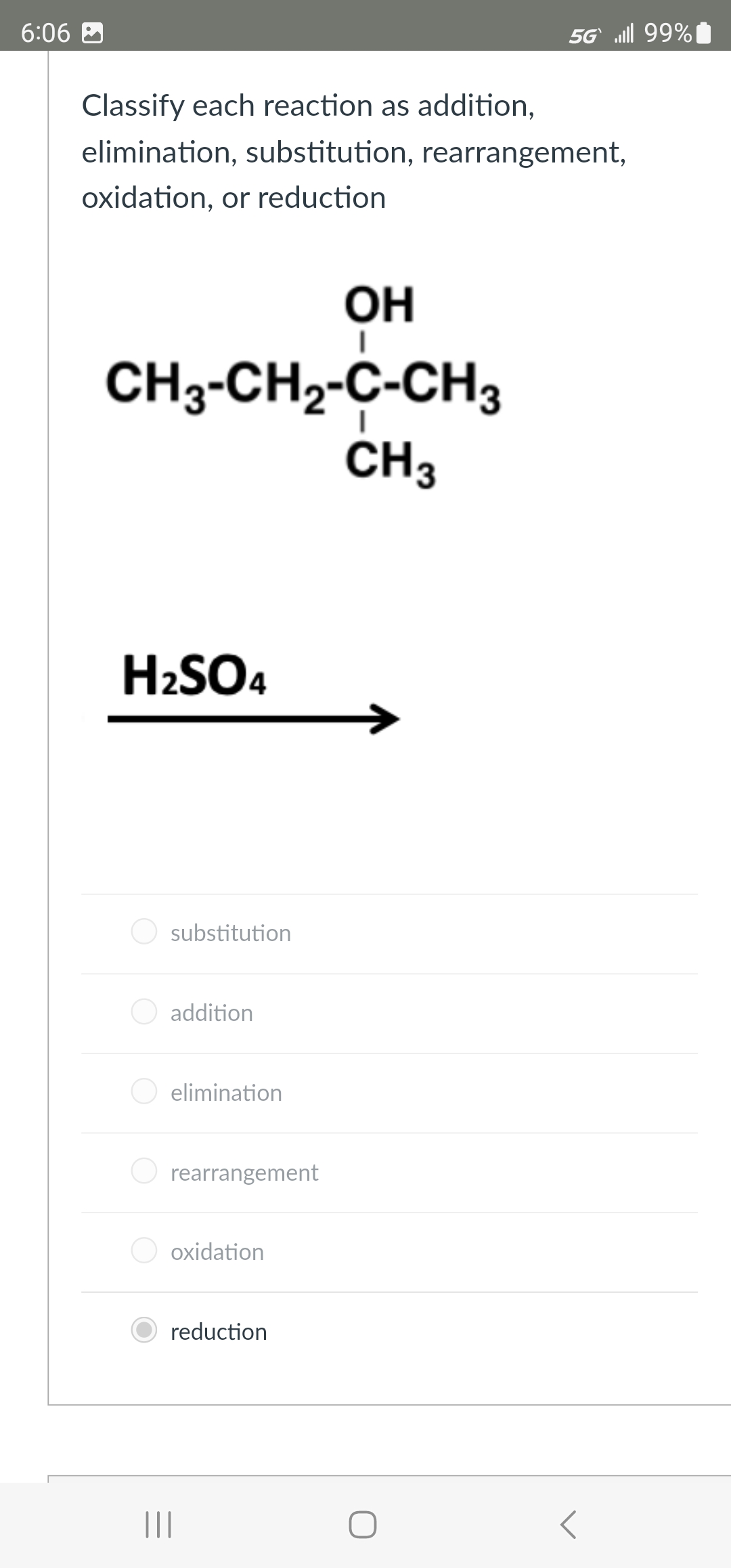Select the addition answer option

coord(144,1012)
